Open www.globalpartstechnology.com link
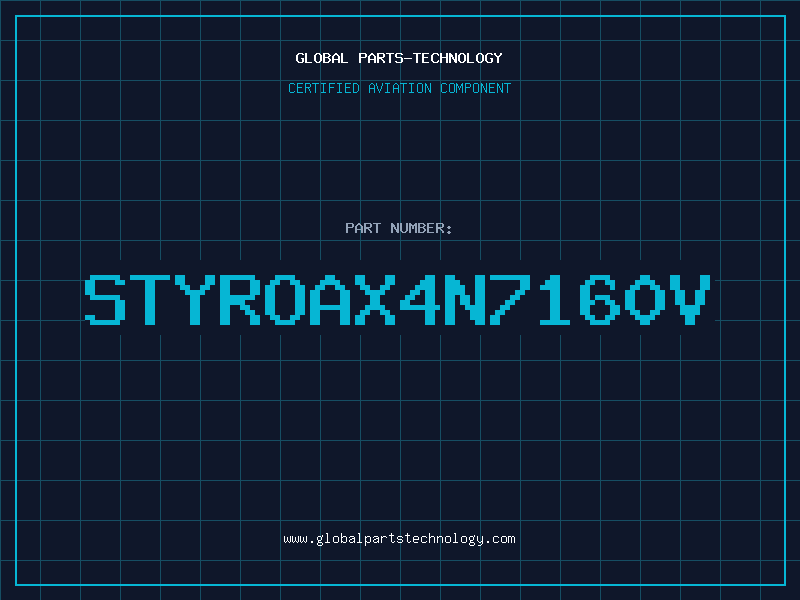Viewport: 800px width, 600px height. click(x=399, y=539)
